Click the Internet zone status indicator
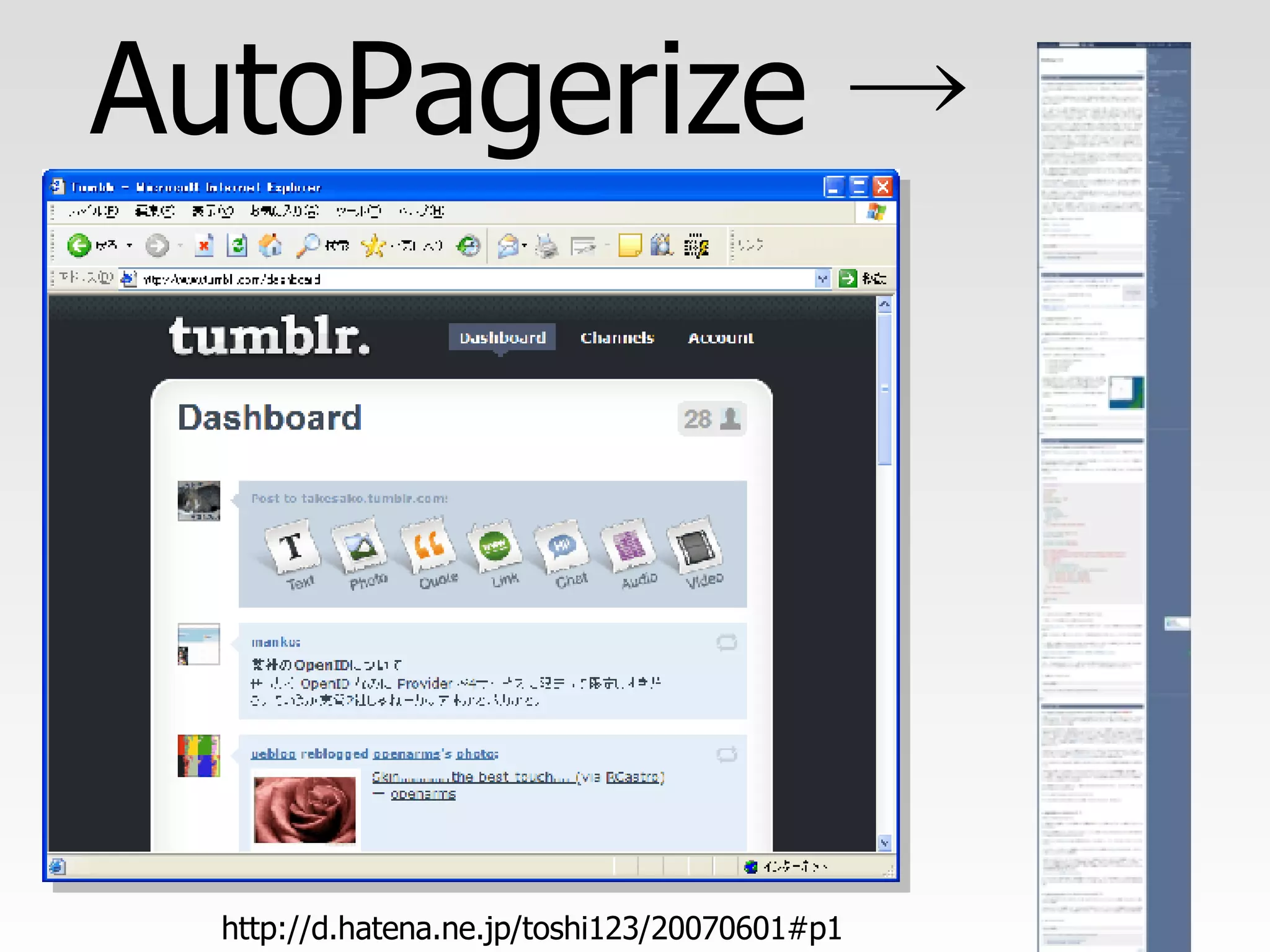This screenshot has height=952, width=1270. click(785, 866)
